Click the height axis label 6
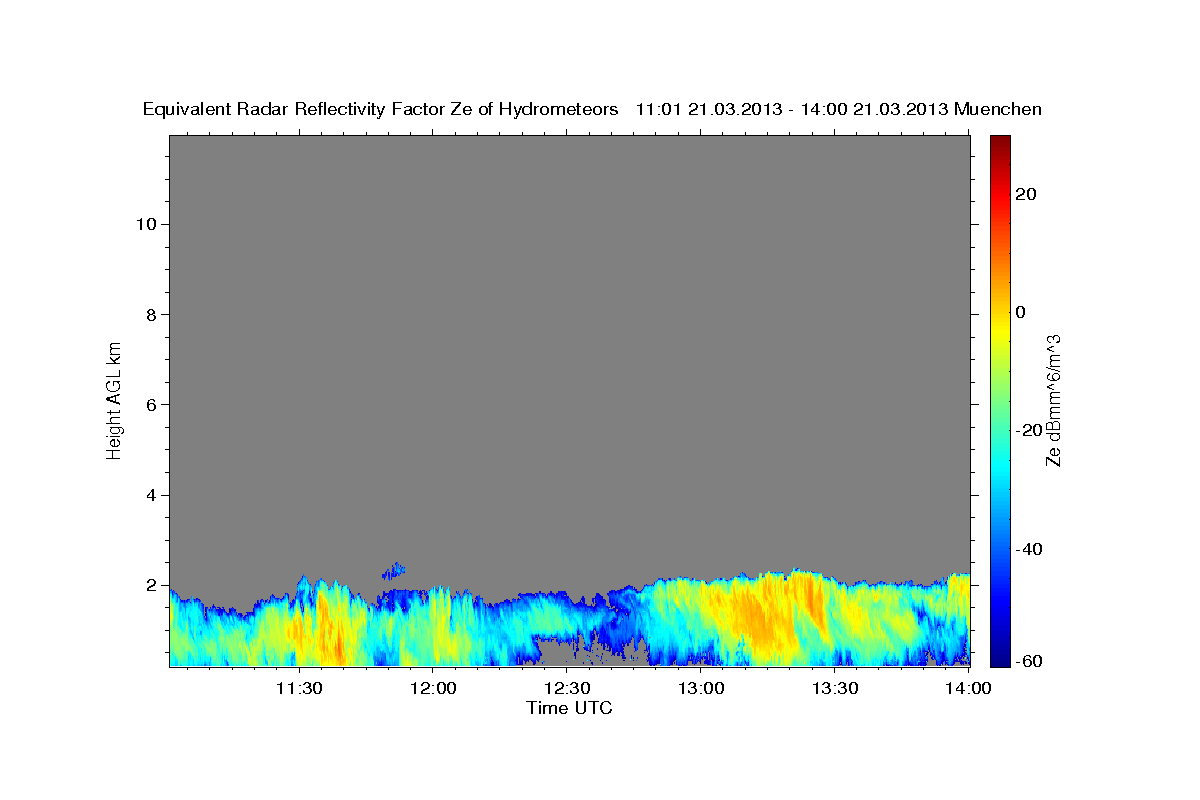1200x800 pixels. click(149, 405)
